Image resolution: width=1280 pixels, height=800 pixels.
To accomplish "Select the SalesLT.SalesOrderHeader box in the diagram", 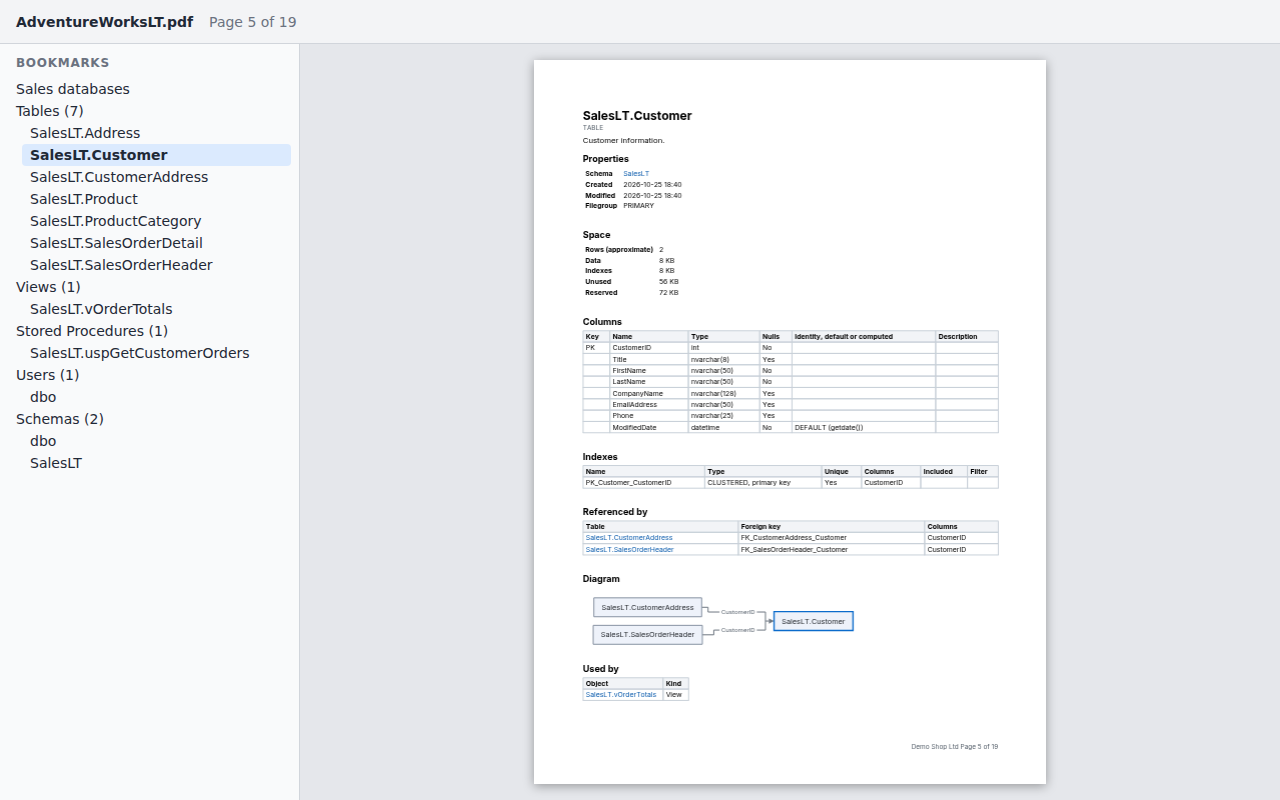I will coord(648,635).
